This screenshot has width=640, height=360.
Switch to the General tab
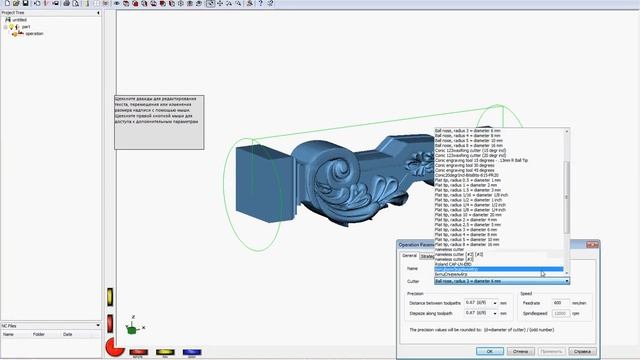409,256
